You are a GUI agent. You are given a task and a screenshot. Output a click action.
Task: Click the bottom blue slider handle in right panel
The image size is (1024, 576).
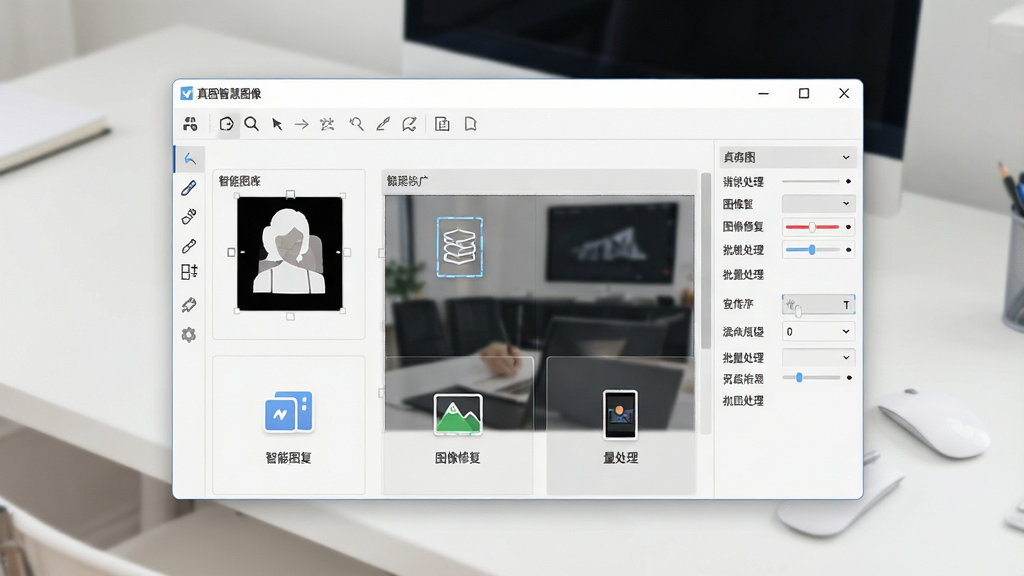(x=799, y=377)
